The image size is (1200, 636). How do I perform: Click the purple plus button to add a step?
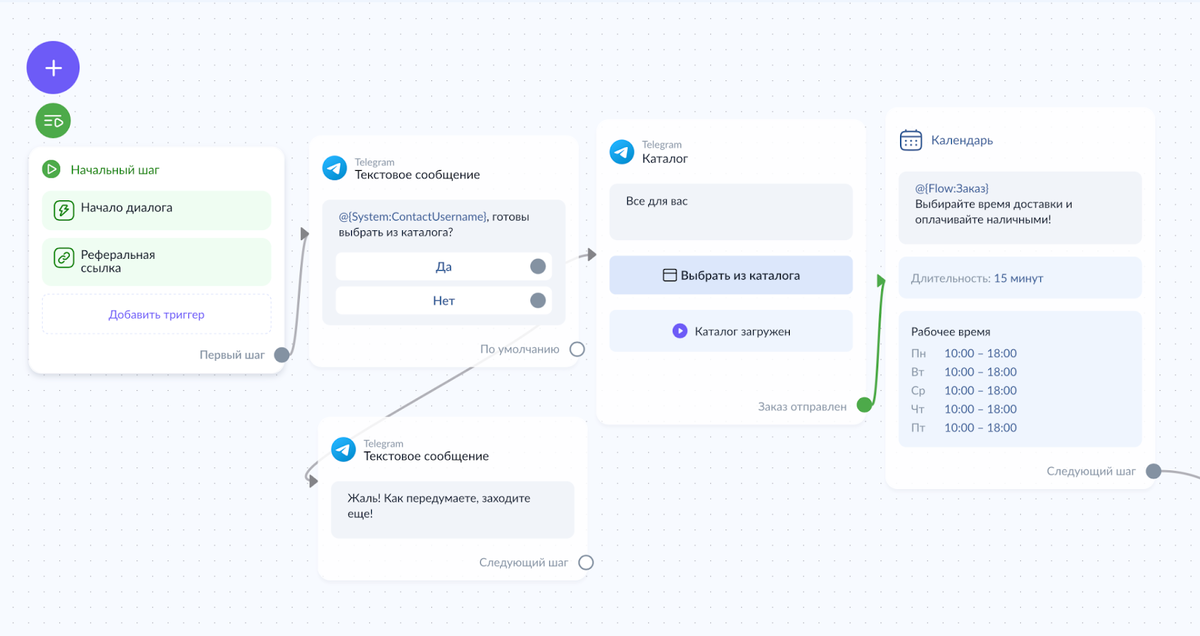coord(52,67)
